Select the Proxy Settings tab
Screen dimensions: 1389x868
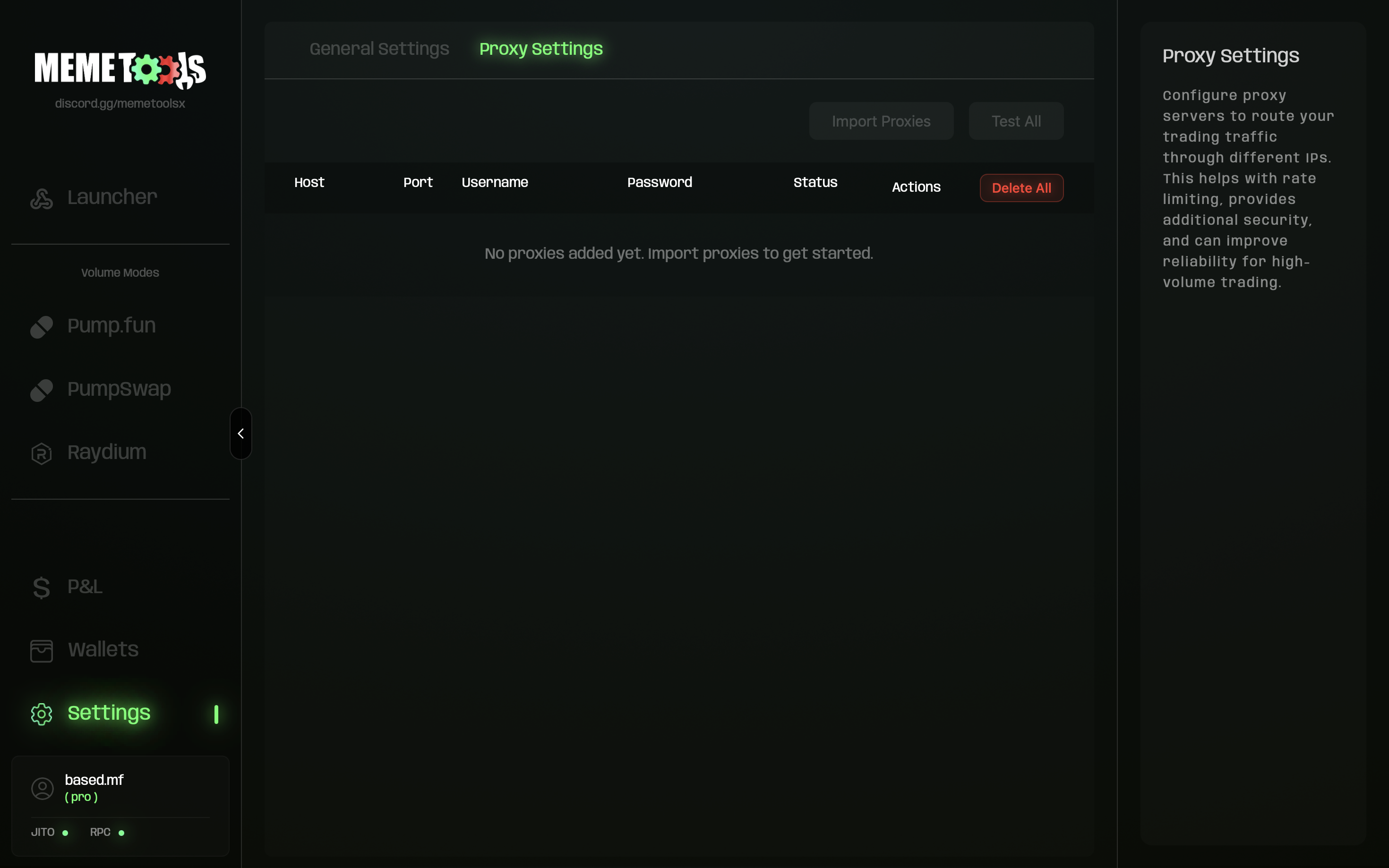point(541,49)
